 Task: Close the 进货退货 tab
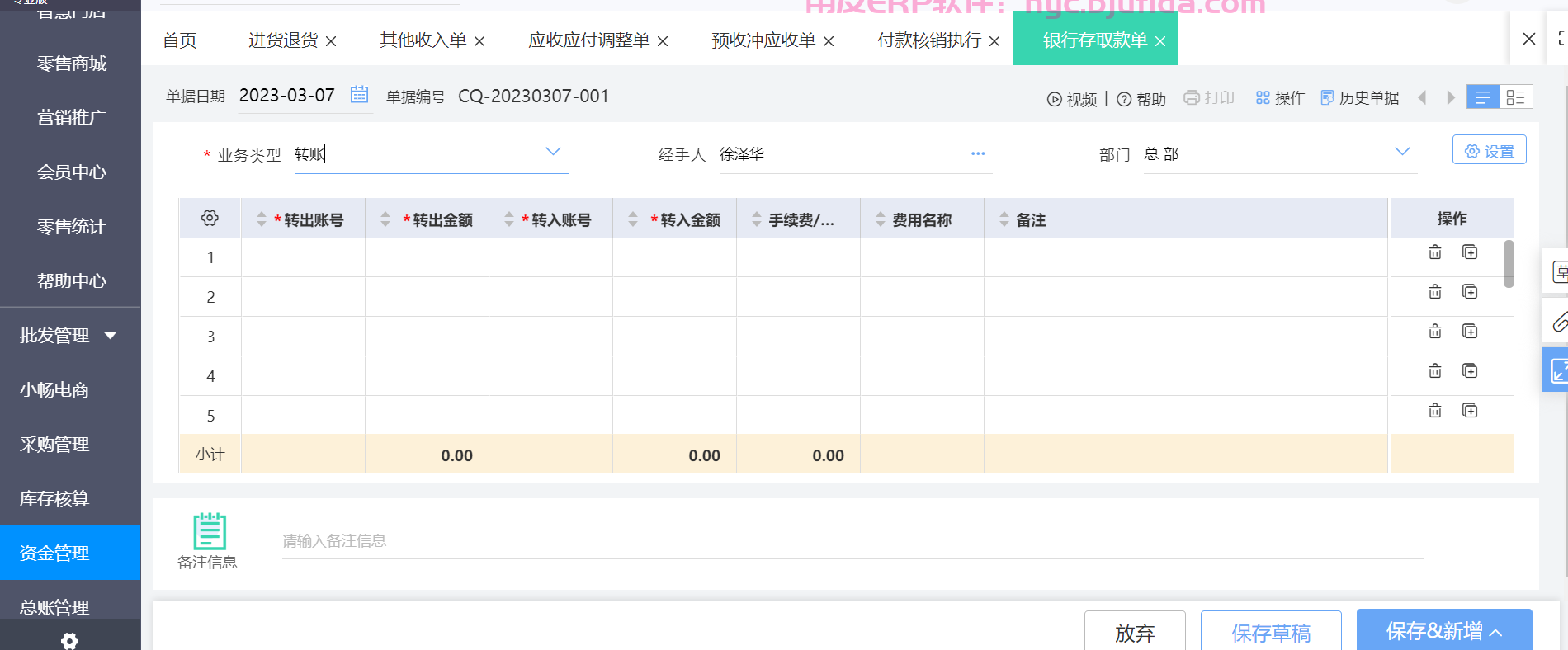coord(331,41)
